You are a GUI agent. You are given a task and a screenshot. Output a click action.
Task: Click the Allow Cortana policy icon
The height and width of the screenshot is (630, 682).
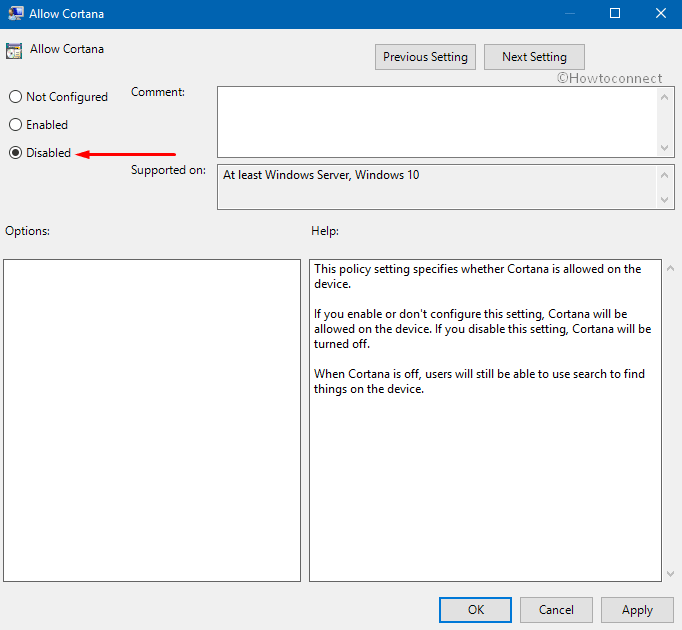(14, 51)
